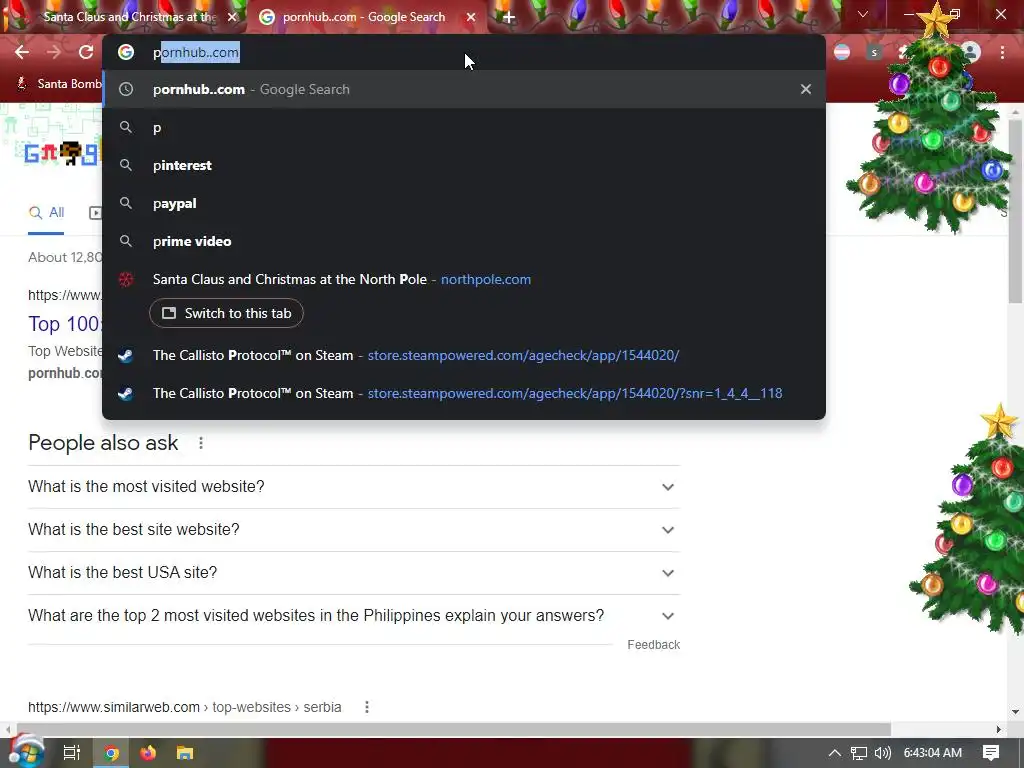The height and width of the screenshot is (768, 1024).
Task: Select the 'prime video' search suggestion
Action: (x=464, y=241)
